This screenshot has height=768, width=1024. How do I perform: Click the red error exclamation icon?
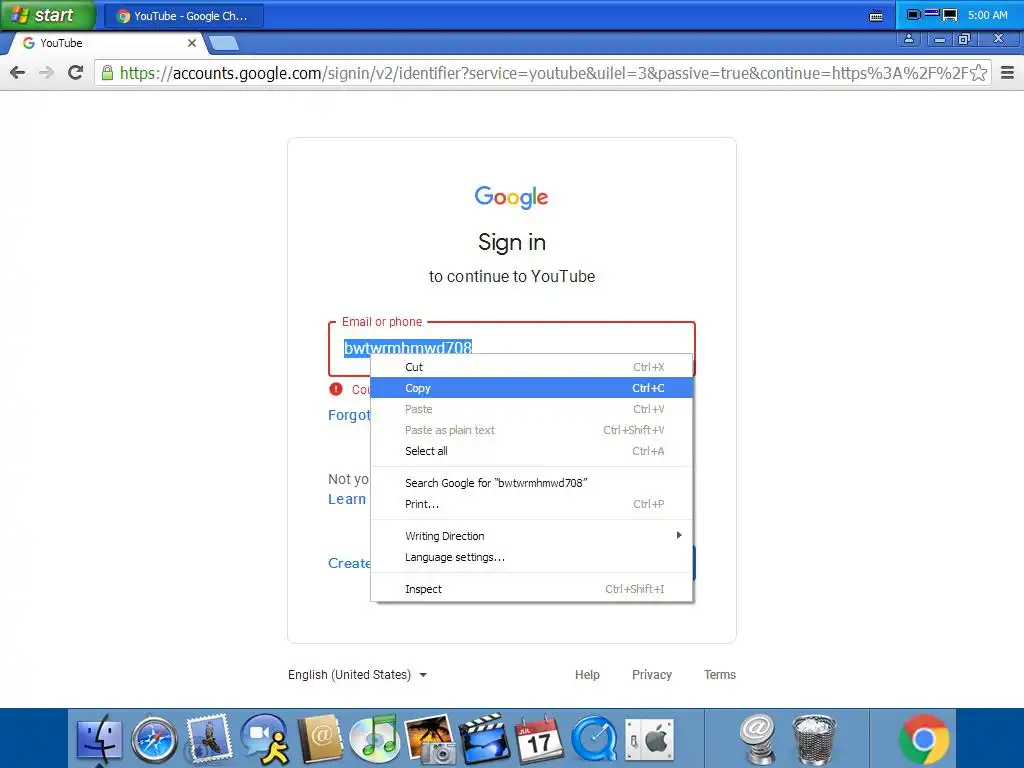click(336, 389)
